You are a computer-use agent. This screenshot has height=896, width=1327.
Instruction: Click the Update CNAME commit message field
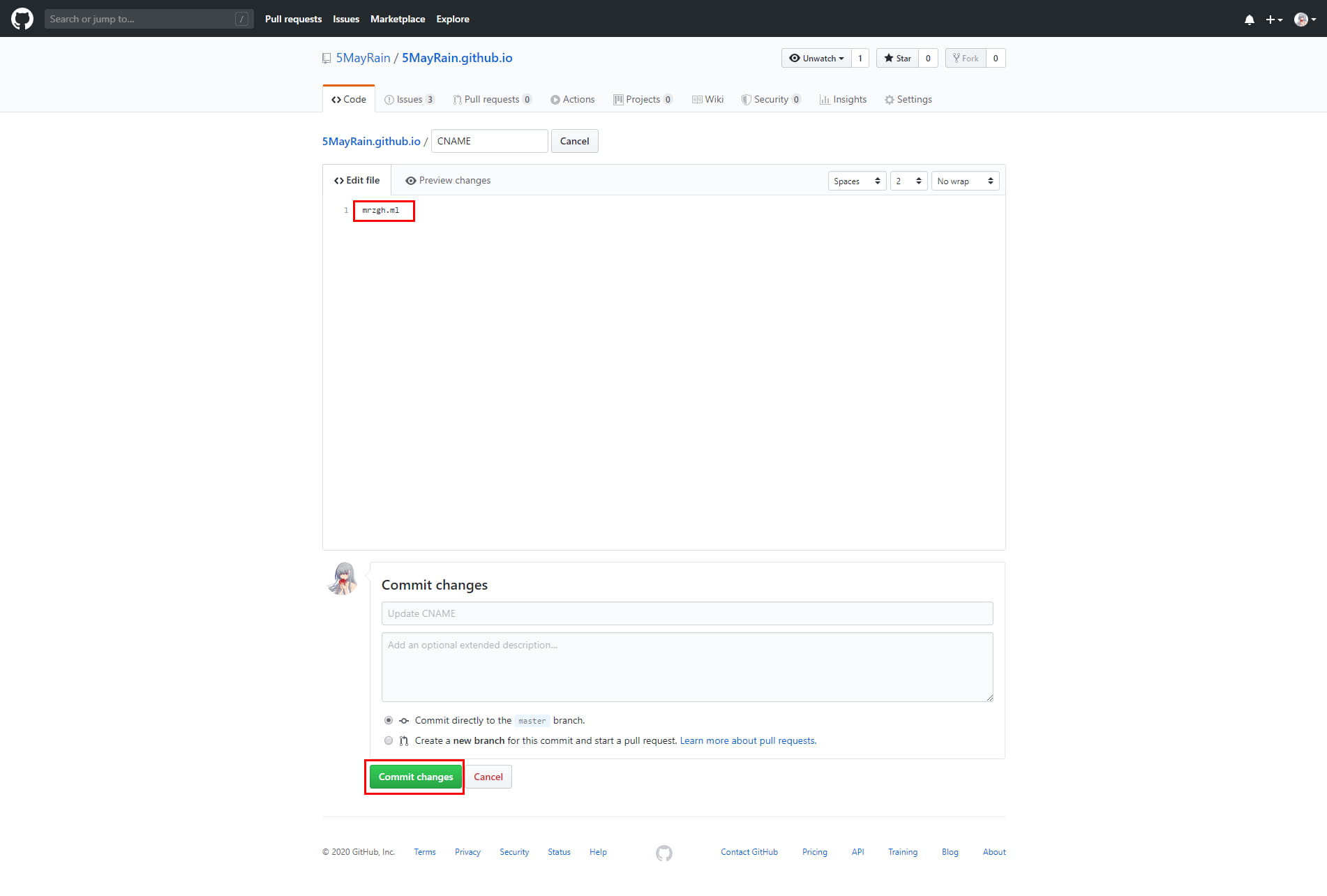pos(687,614)
